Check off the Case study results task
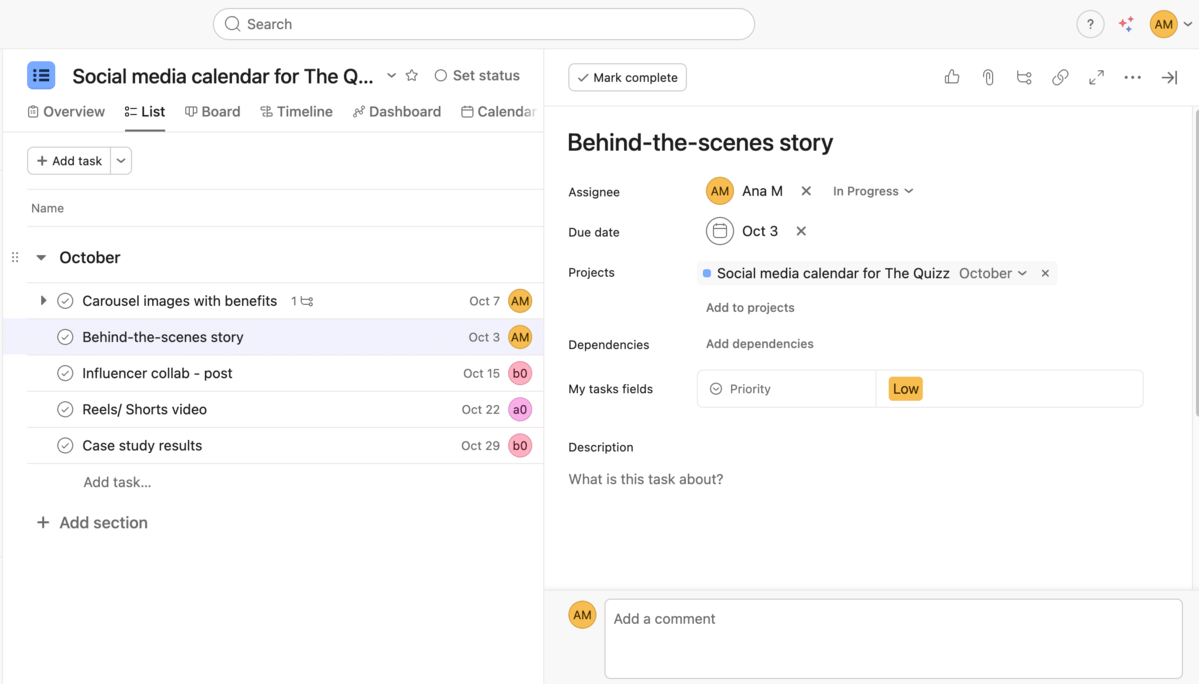Image resolution: width=1199 pixels, height=684 pixels. pos(64,445)
